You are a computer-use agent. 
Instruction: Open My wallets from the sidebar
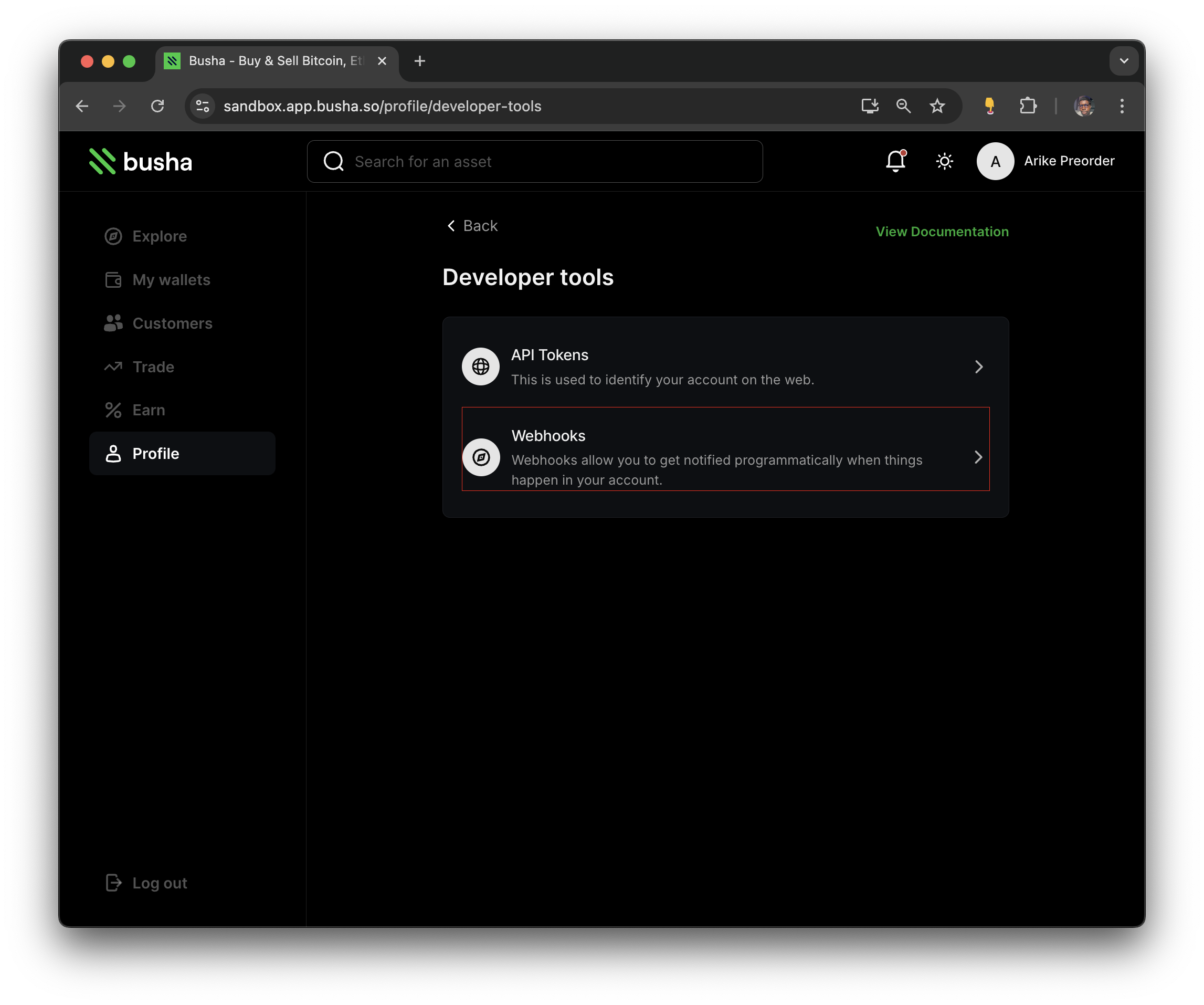(171, 280)
